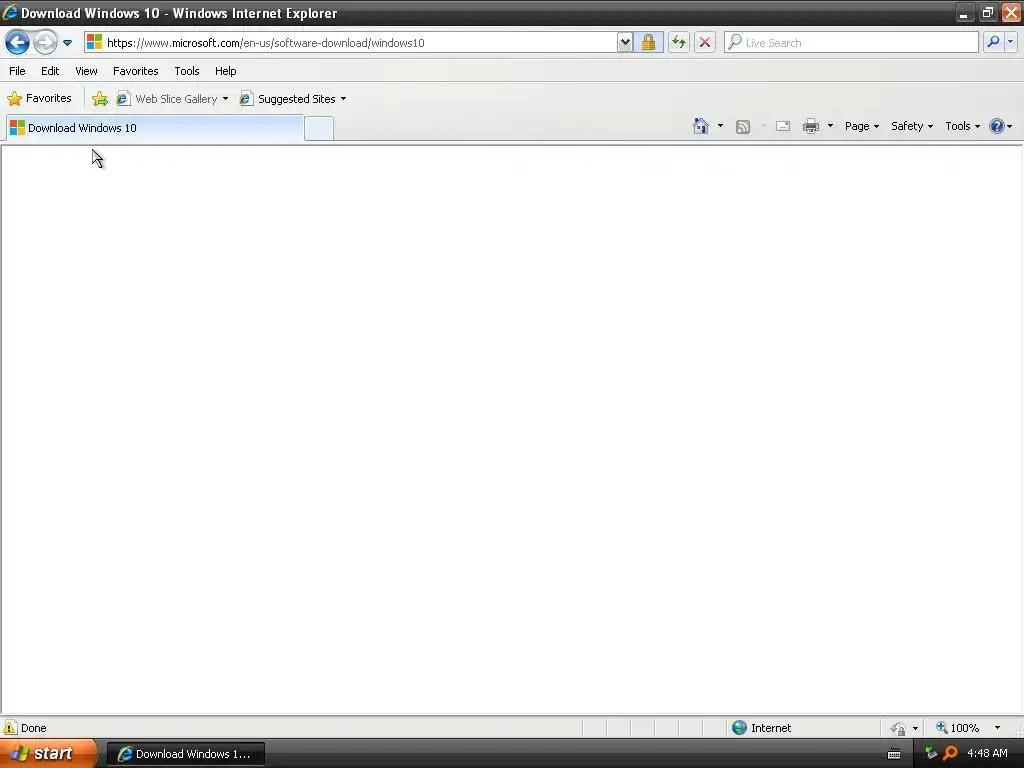Expand the address bar history dropdown
Viewport: 1024px width, 768px height.
[x=625, y=42]
